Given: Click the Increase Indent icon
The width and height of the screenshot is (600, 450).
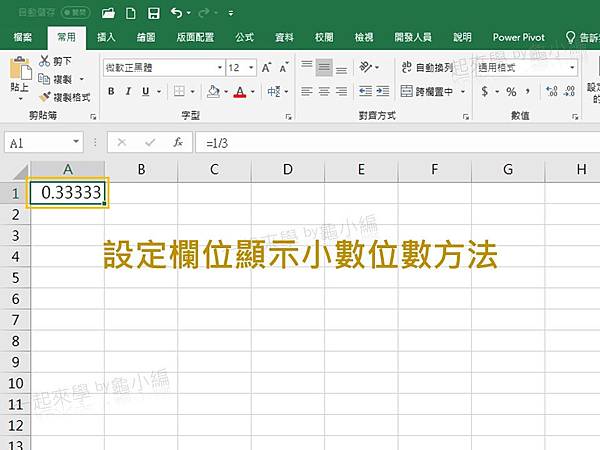Looking at the screenshot, I should (x=383, y=91).
